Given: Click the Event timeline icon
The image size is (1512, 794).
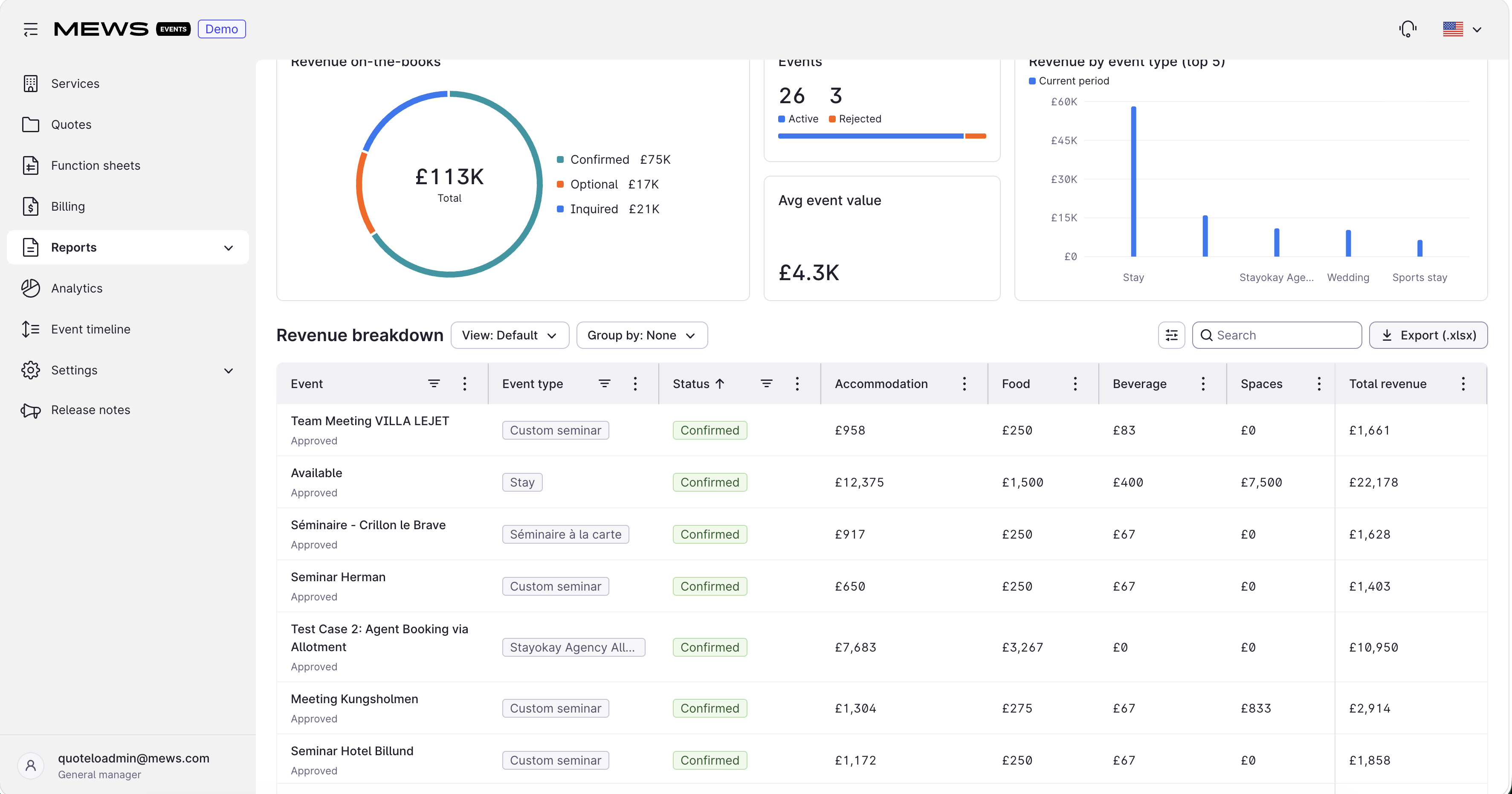Looking at the screenshot, I should 31,329.
